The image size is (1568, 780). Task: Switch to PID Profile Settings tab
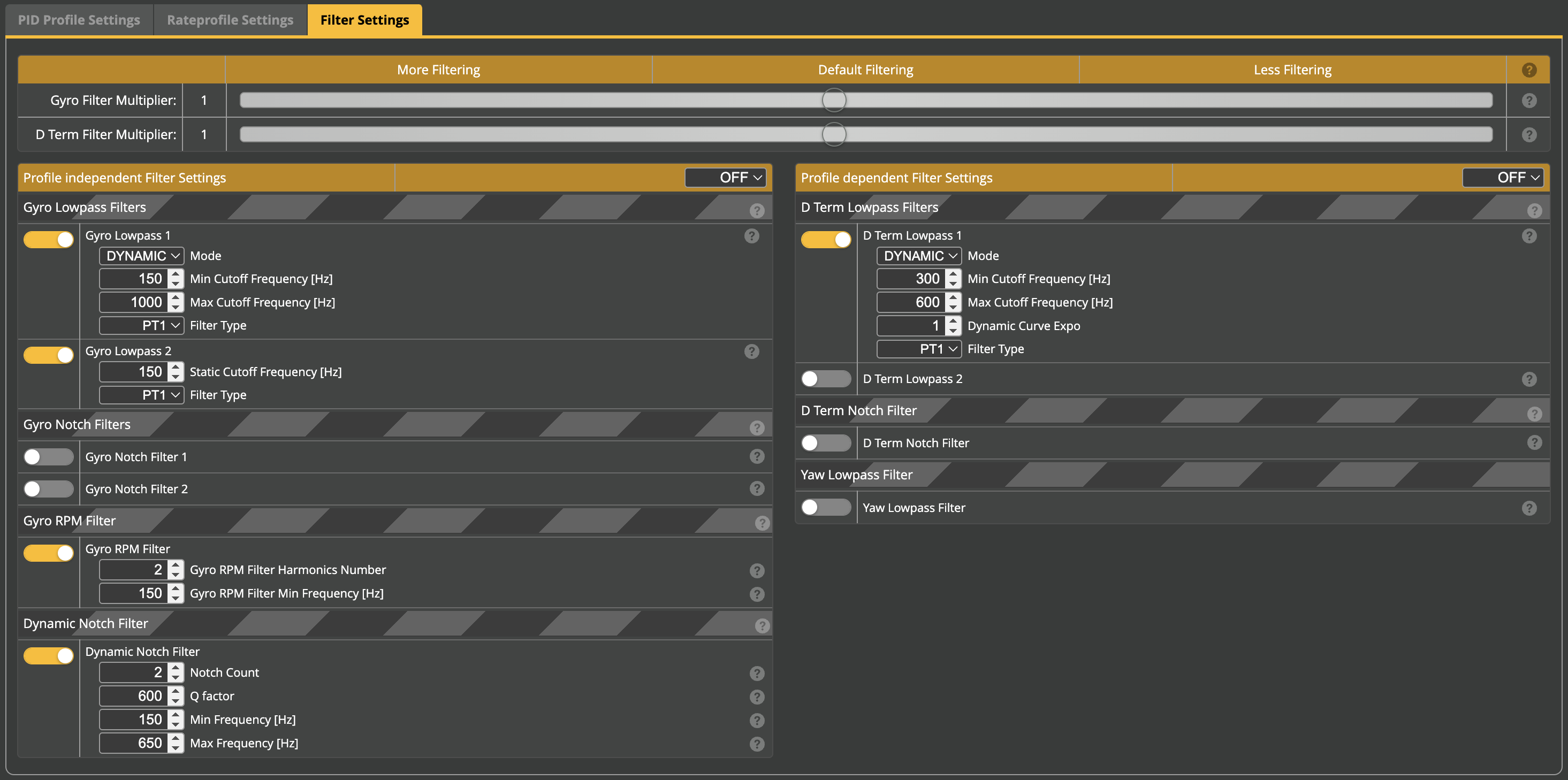pos(79,20)
